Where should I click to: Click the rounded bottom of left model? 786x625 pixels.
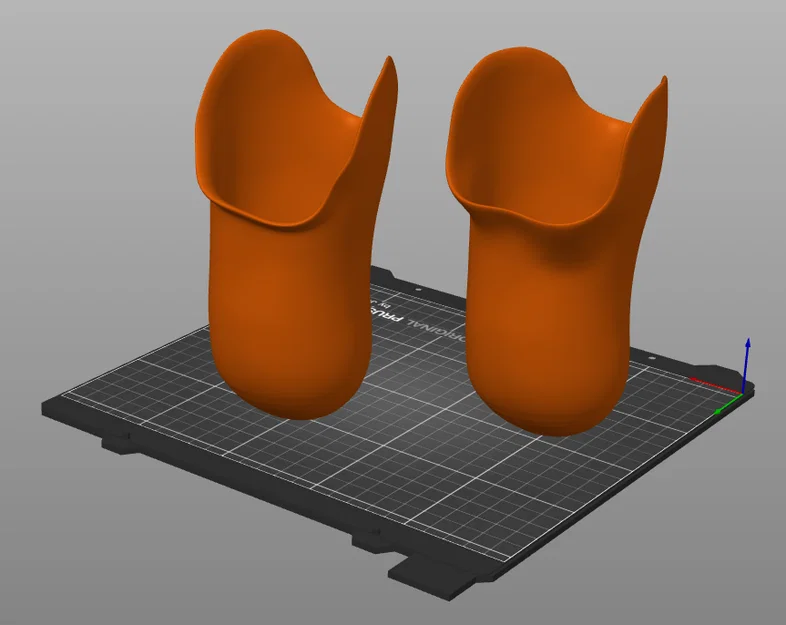(296, 401)
